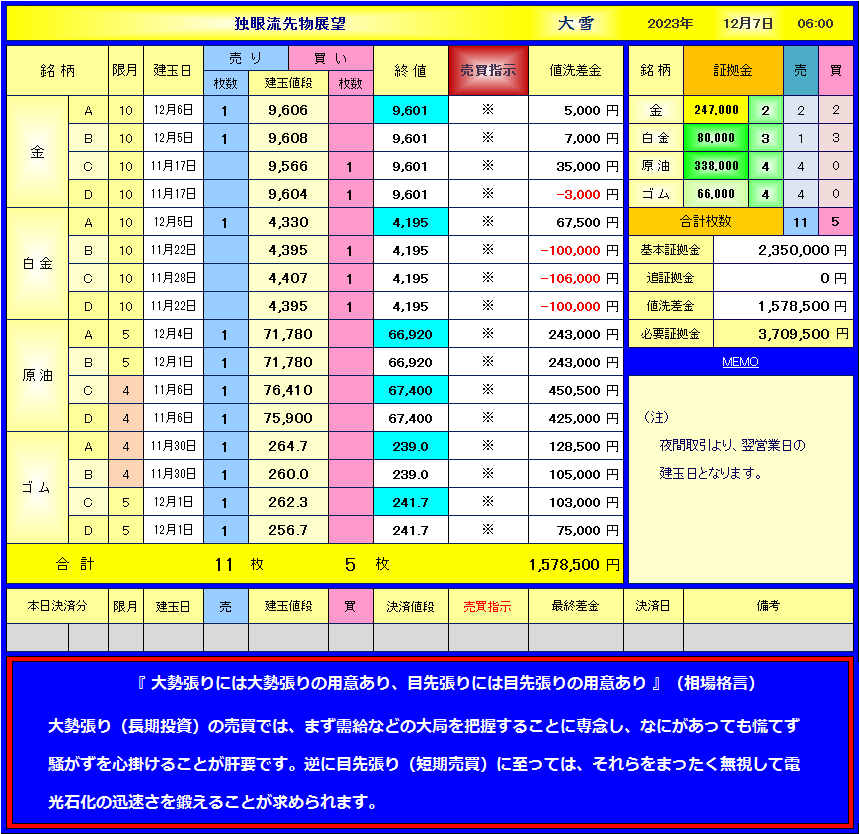
Task: Select the 67,500 円 valuation cell
Action: (x=576, y=222)
